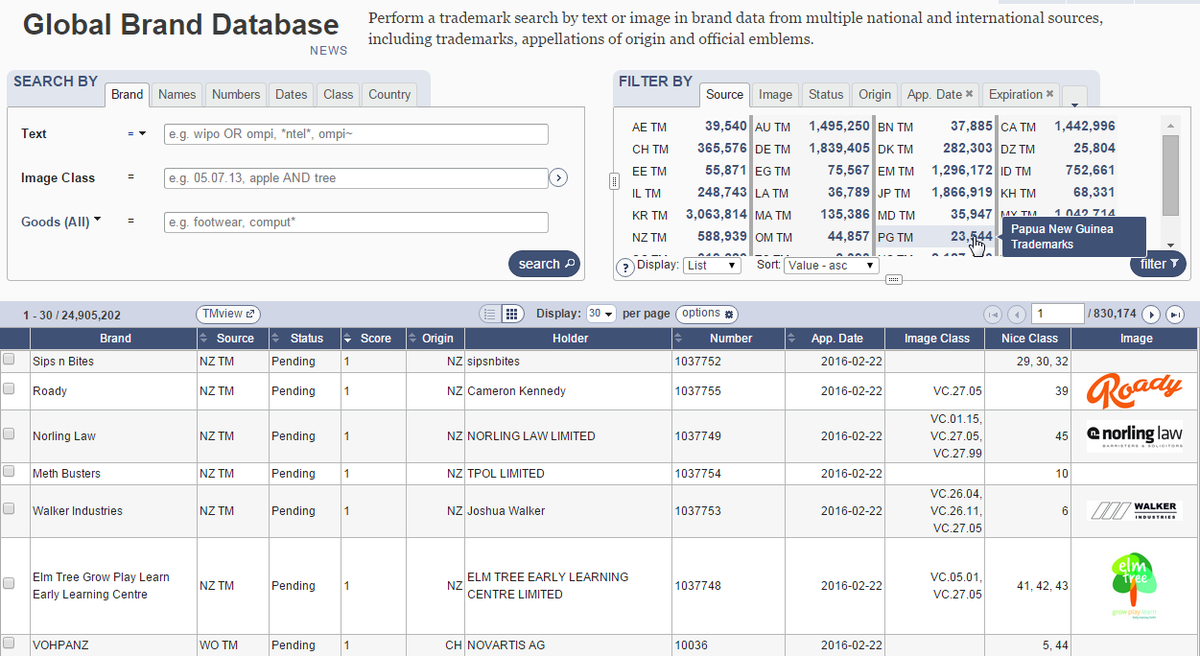
Task: Open the filter Display List dropdown
Action: click(712, 266)
